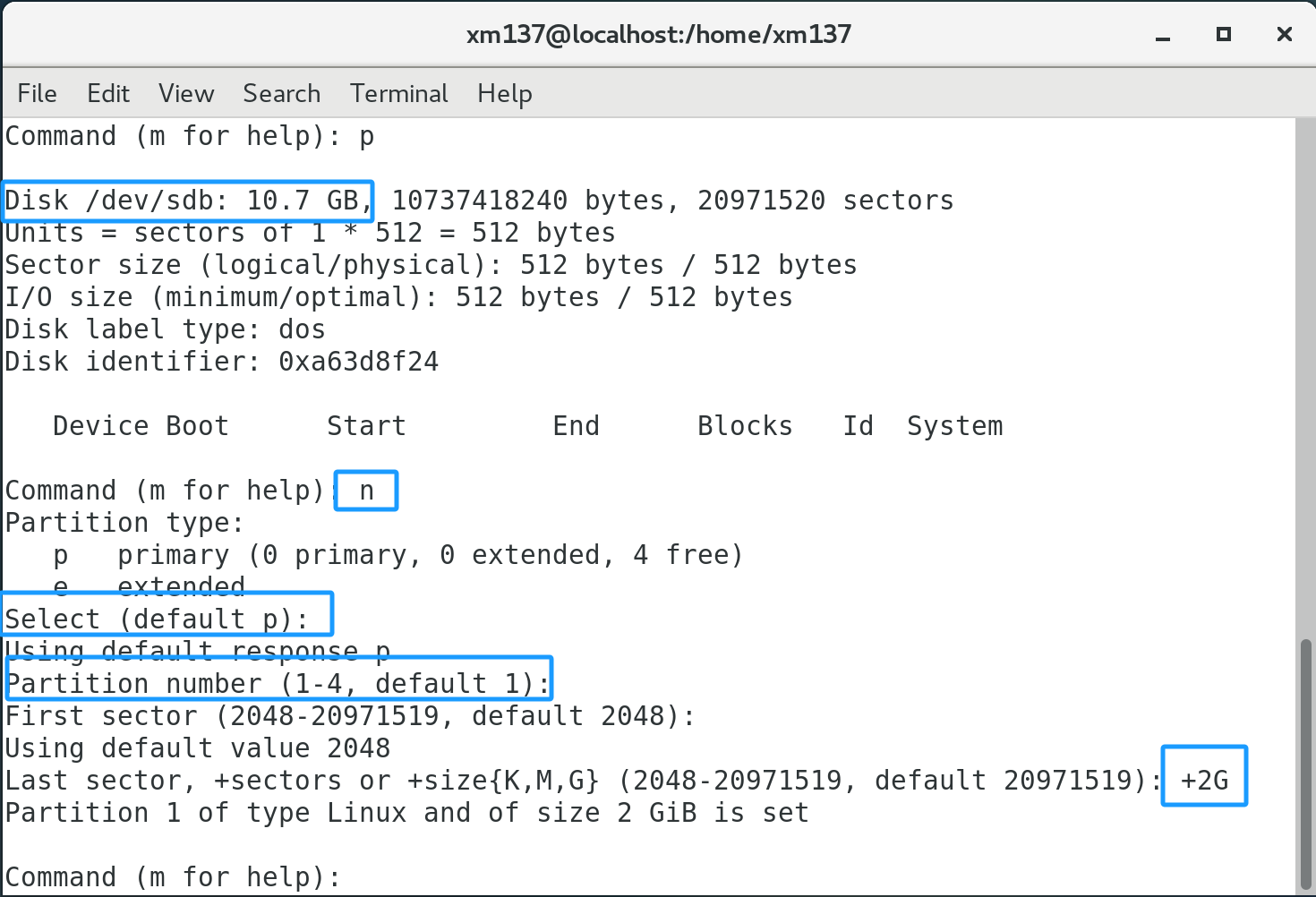
Task: Click the 'Partition number (1-4, default 1)' line
Action: click(278, 683)
